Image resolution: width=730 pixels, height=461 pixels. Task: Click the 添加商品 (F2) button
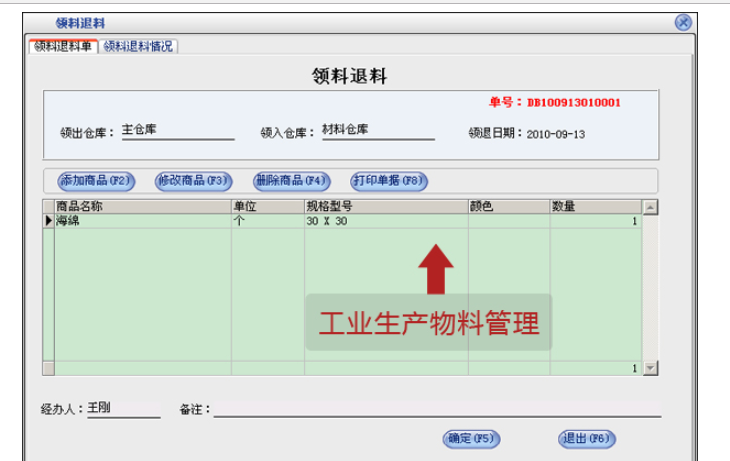(x=96, y=181)
